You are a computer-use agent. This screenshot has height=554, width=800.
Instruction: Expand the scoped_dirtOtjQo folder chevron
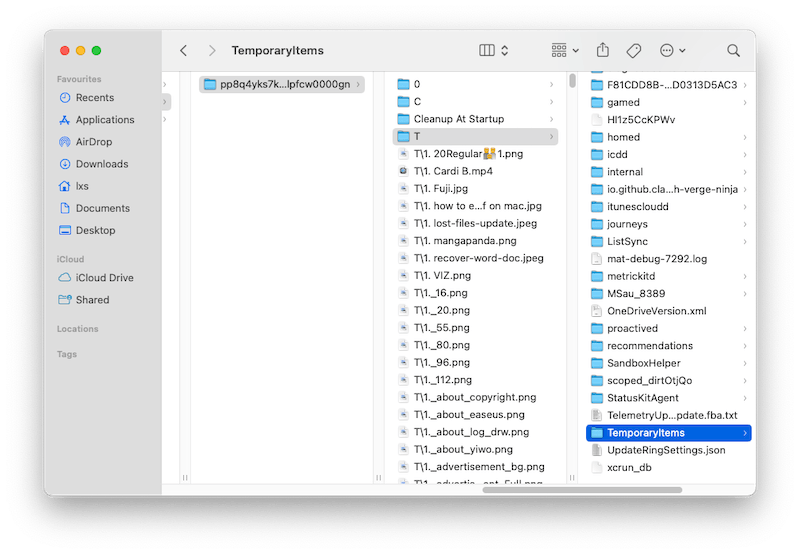point(745,381)
